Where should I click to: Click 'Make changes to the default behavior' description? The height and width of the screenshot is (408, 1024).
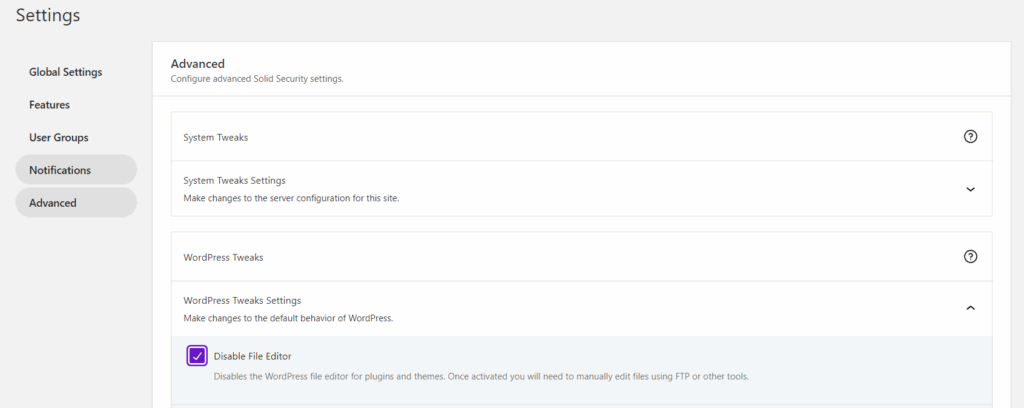[288, 319]
